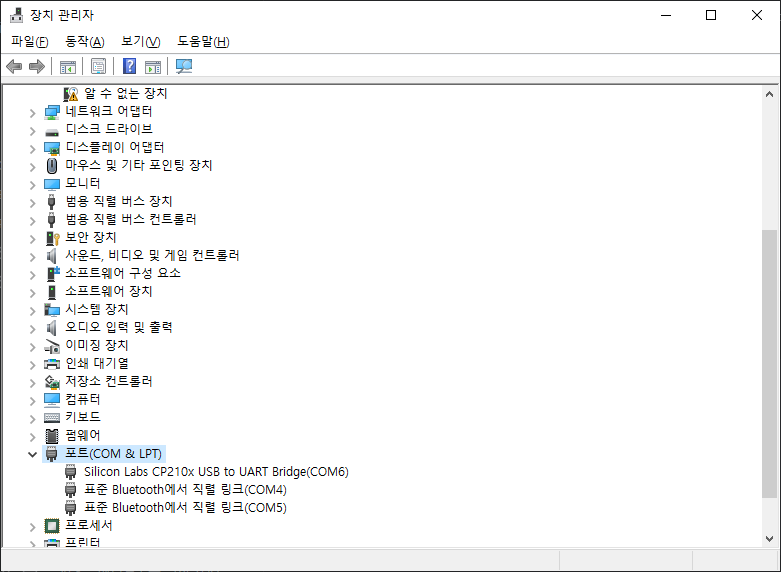
Task: Click the Back arrow toolbar icon
Action: pos(14,66)
